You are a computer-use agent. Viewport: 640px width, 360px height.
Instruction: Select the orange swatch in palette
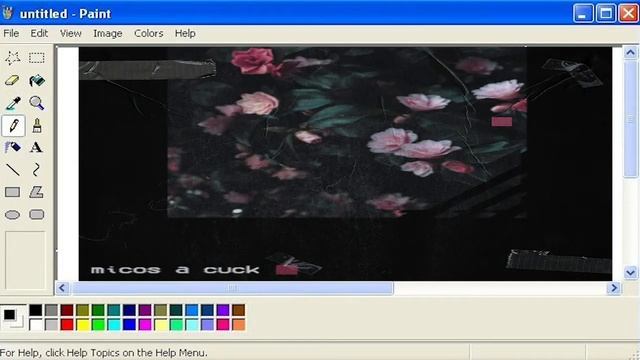coord(239,324)
